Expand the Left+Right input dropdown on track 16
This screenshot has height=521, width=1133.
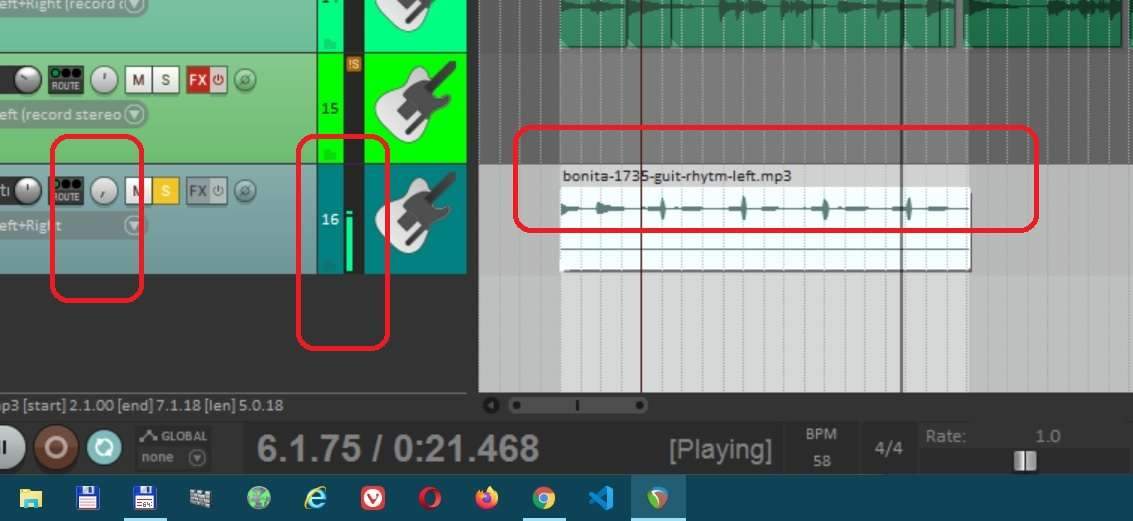coord(134,225)
